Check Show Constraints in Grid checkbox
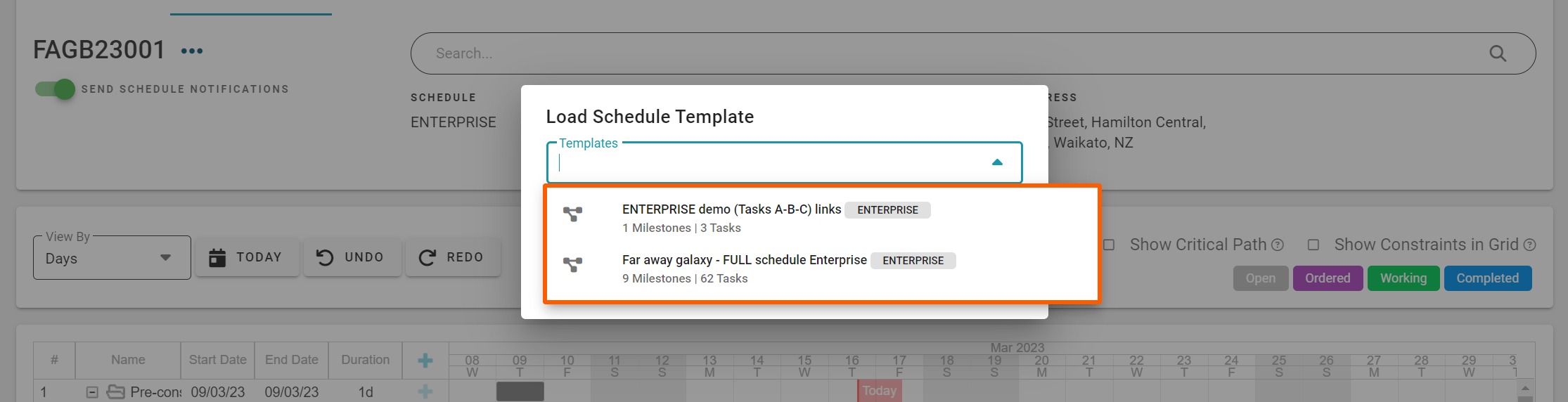Viewport: 1568px width, 402px height. pyautogui.click(x=1313, y=245)
